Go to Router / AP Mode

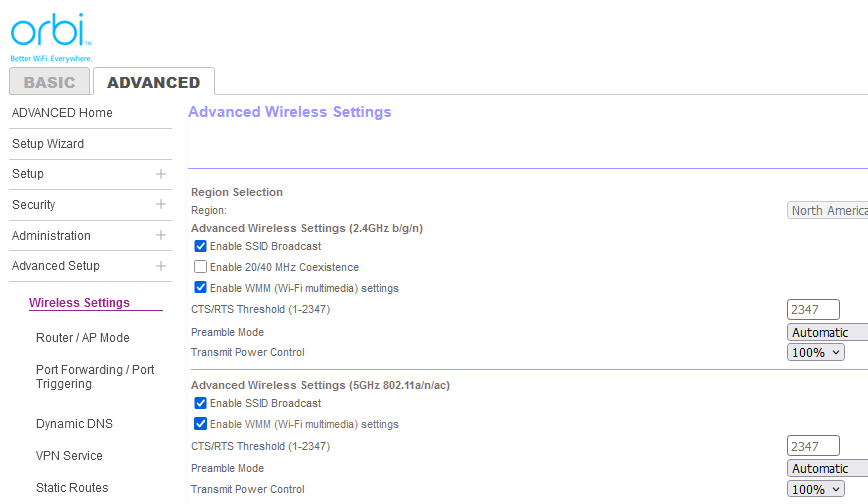pos(82,338)
